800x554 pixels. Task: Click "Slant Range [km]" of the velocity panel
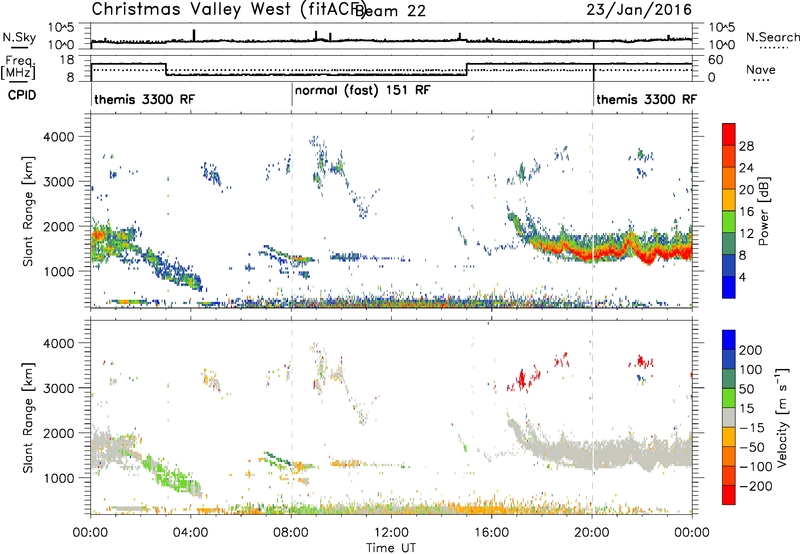28,418
